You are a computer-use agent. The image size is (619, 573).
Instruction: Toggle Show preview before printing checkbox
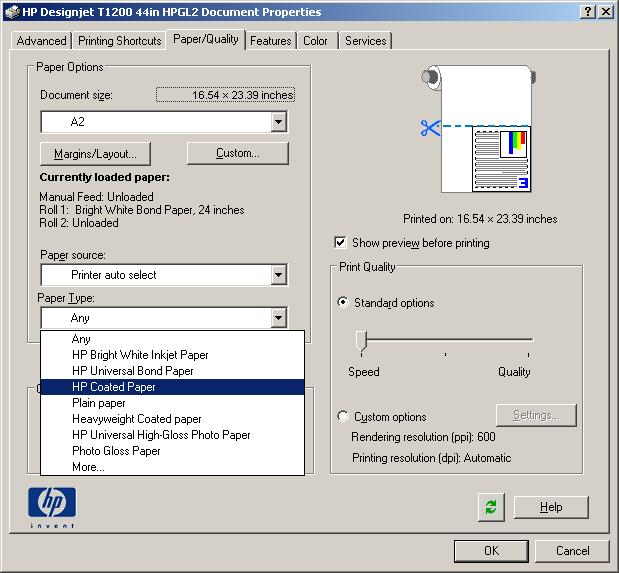pos(340,242)
